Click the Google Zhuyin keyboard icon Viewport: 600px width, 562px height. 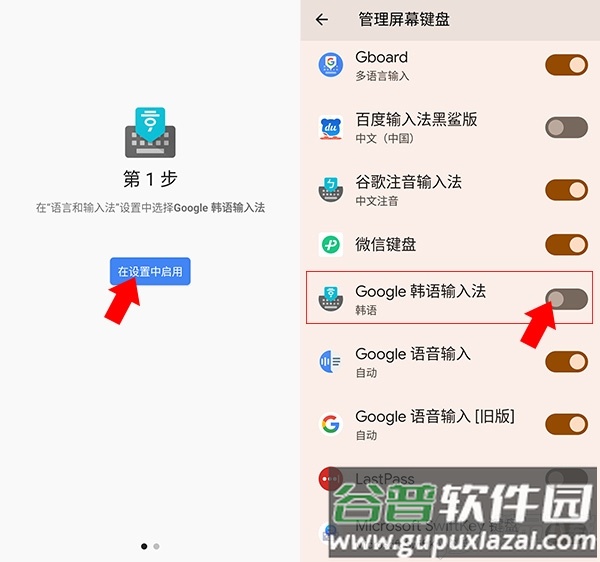point(331,190)
